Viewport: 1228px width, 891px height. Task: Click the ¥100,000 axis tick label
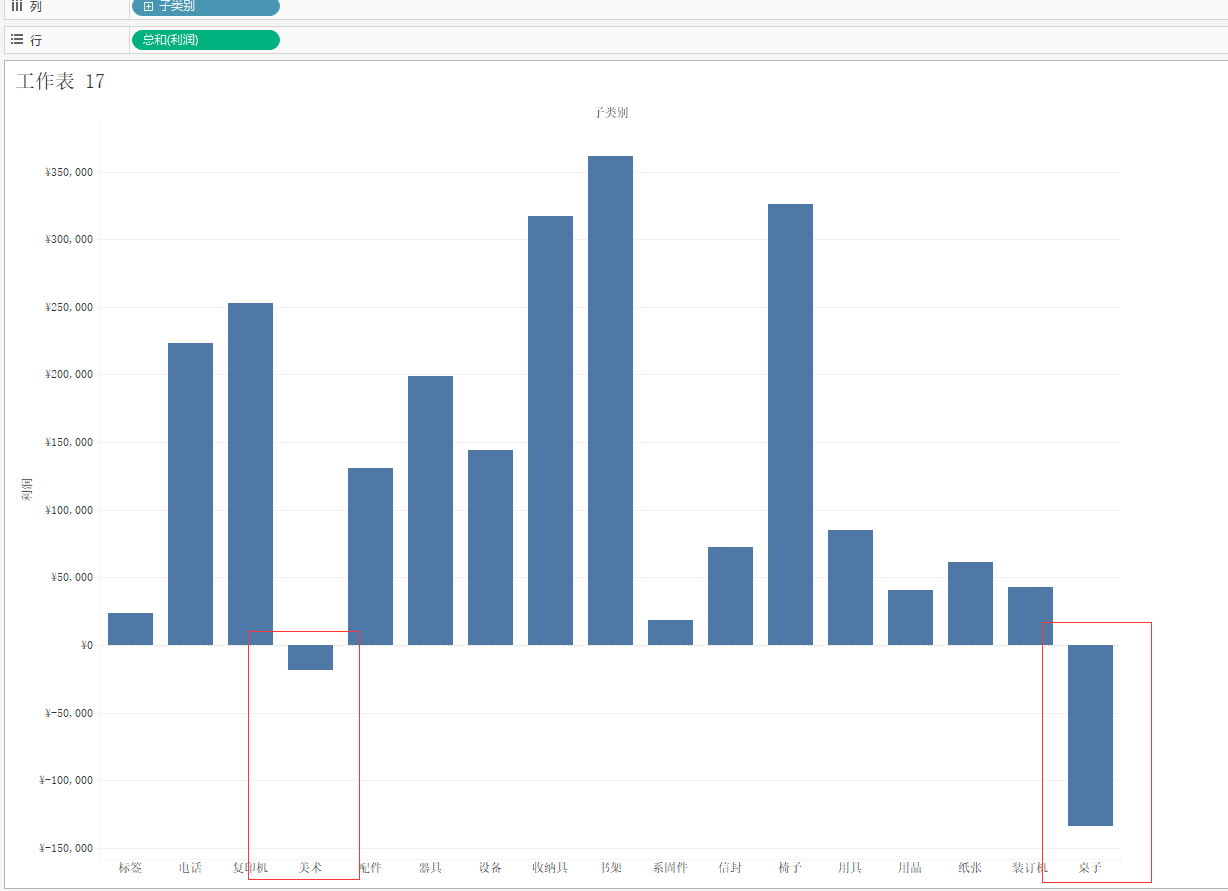tap(69, 510)
